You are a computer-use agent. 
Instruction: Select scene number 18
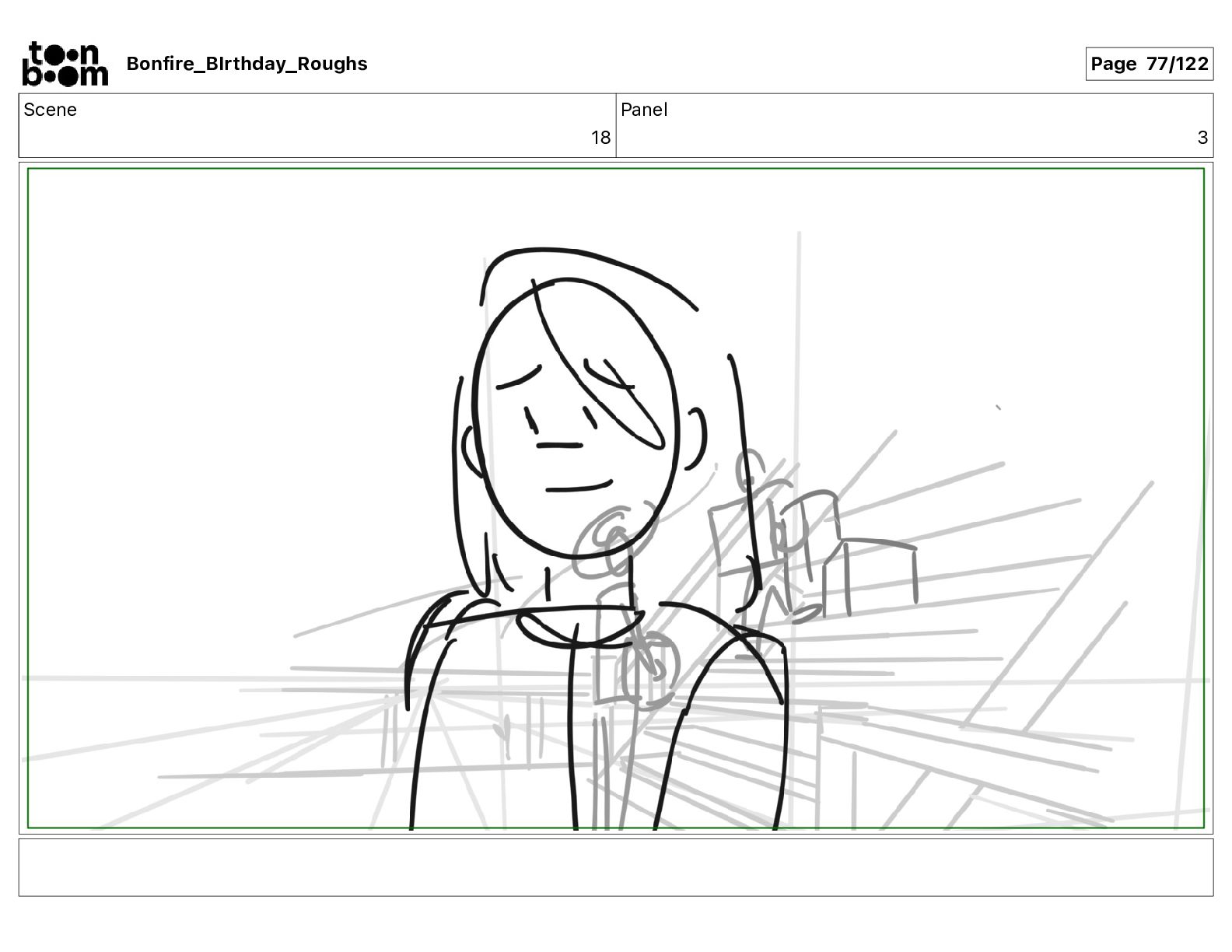pyautogui.click(x=600, y=138)
